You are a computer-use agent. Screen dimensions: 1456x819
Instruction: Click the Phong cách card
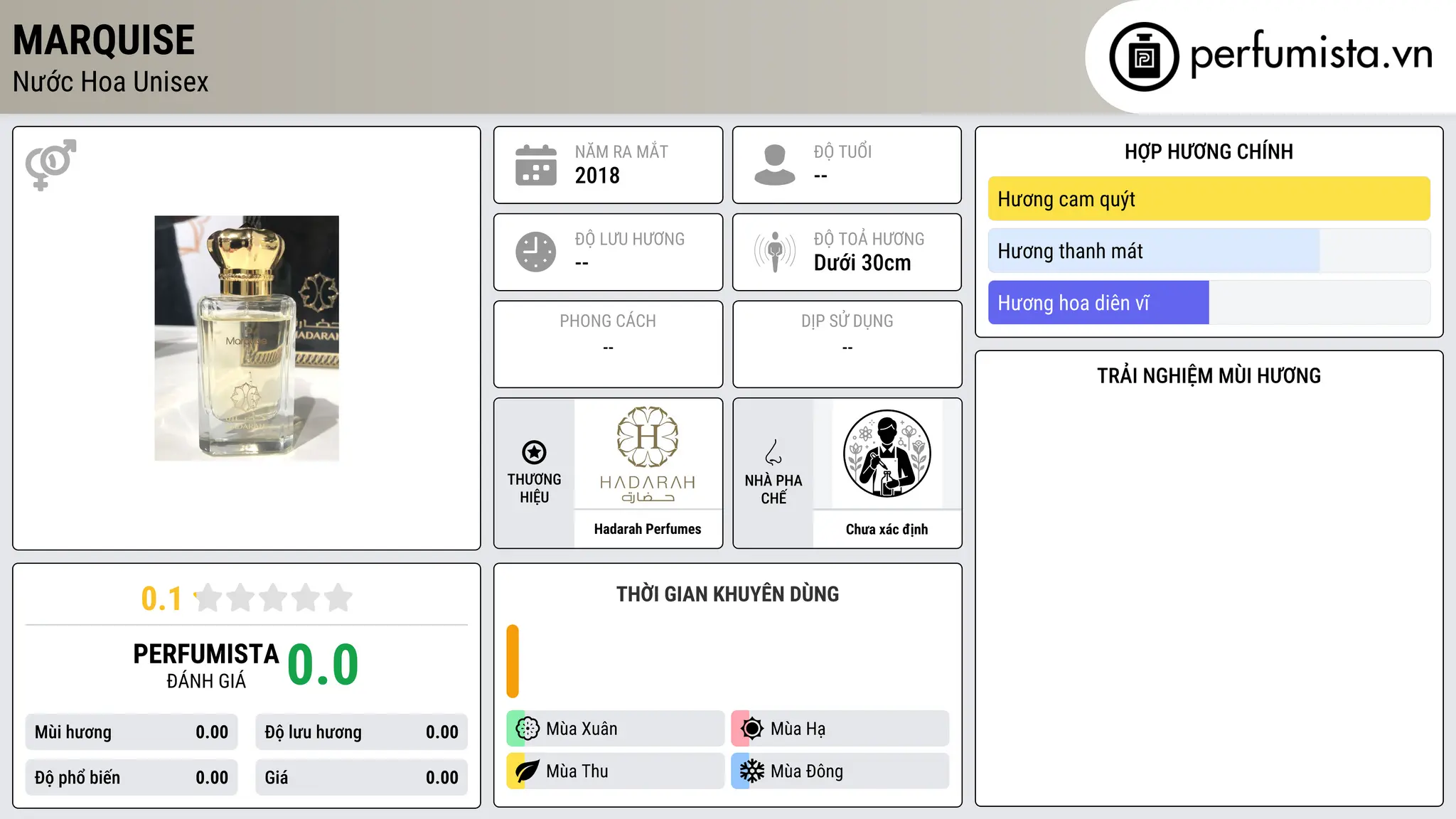click(609, 344)
